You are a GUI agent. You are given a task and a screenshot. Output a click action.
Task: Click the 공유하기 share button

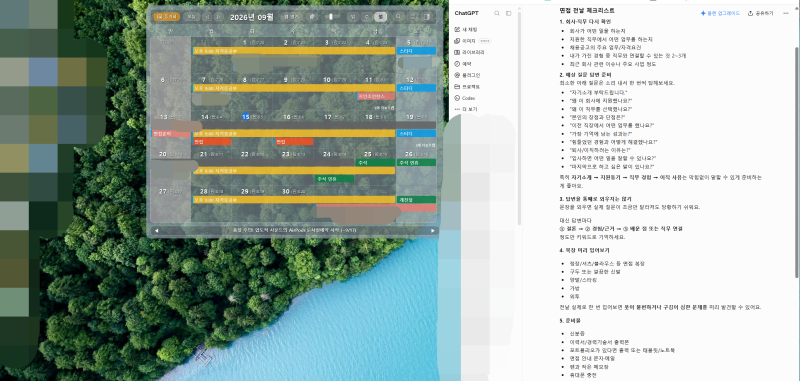(761, 13)
